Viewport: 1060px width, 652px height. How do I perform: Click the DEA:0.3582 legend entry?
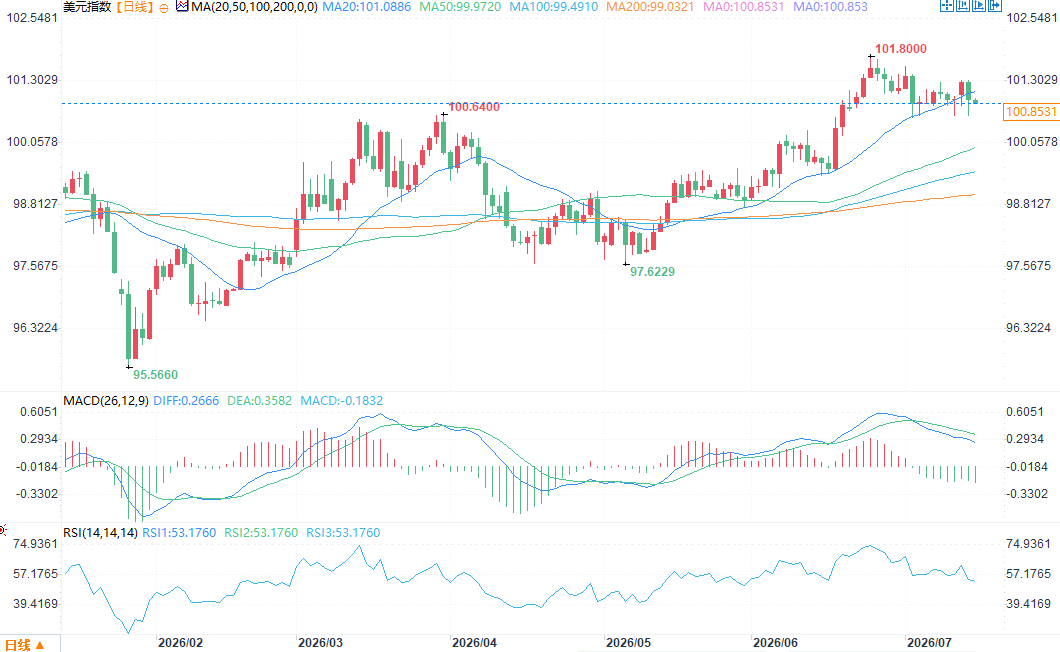click(260, 400)
